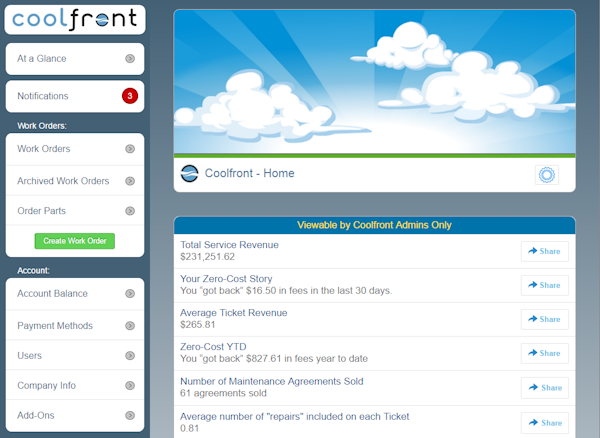
Task: Open Payment Methods page
Action: pos(75,326)
